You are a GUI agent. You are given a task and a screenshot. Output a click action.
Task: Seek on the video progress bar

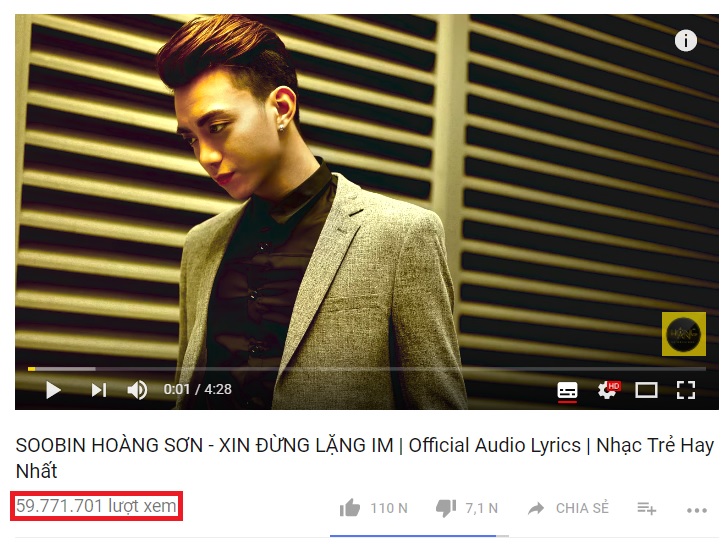367,369
